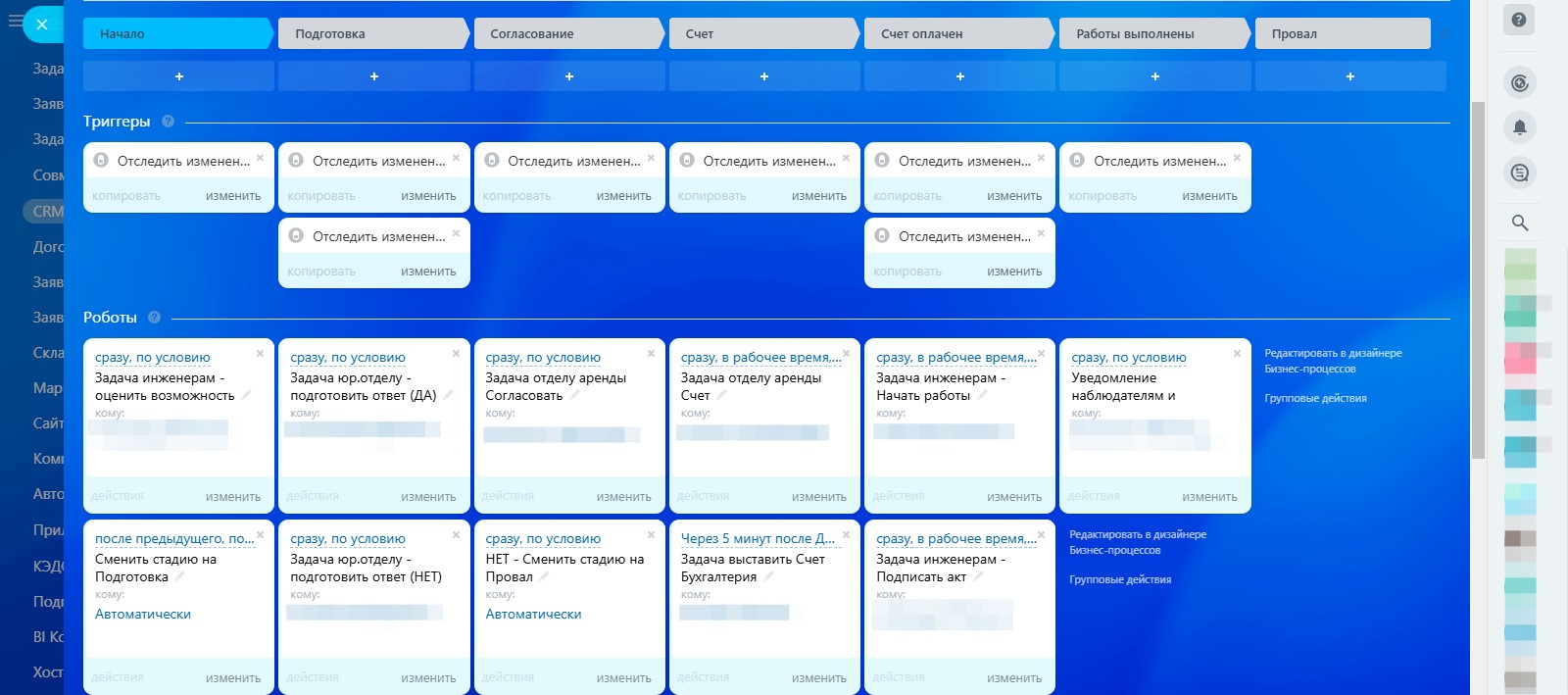Click 'изменить' on the Бухгалтерия invoice robot

tap(818, 677)
